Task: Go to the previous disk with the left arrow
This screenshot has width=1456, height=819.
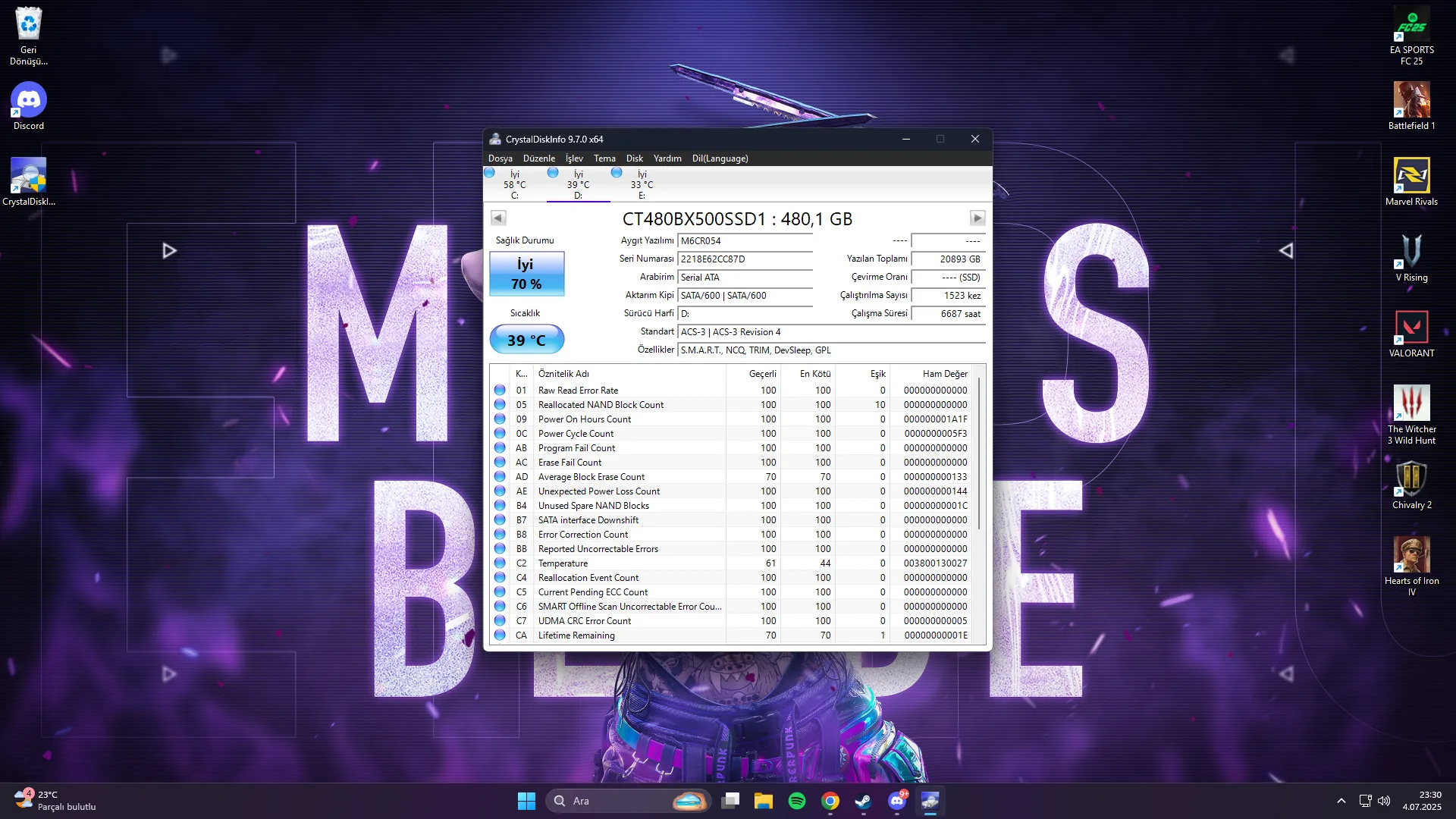Action: [x=498, y=218]
